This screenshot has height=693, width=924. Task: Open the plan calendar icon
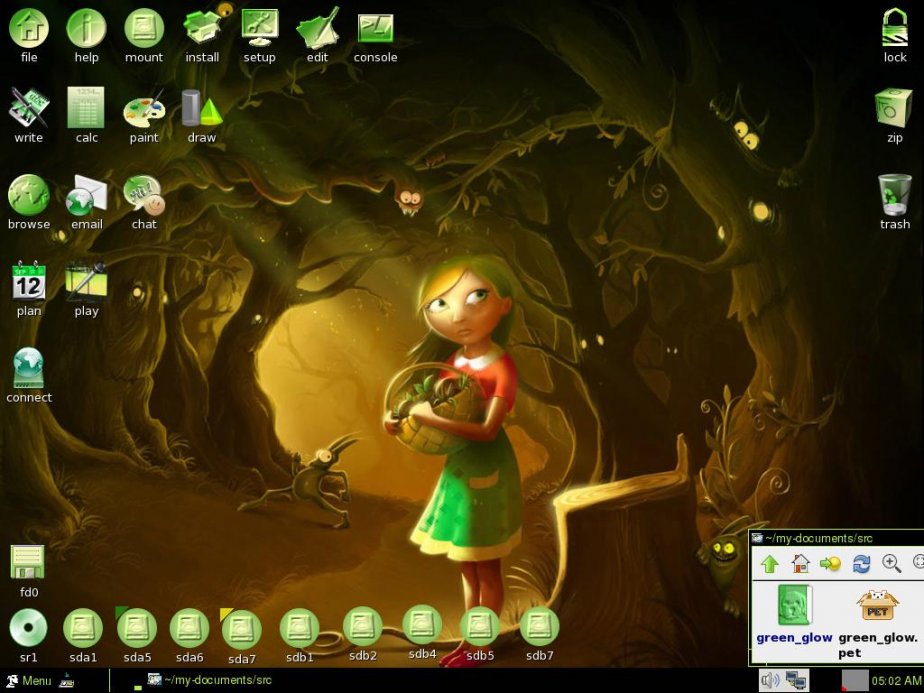tap(28, 281)
